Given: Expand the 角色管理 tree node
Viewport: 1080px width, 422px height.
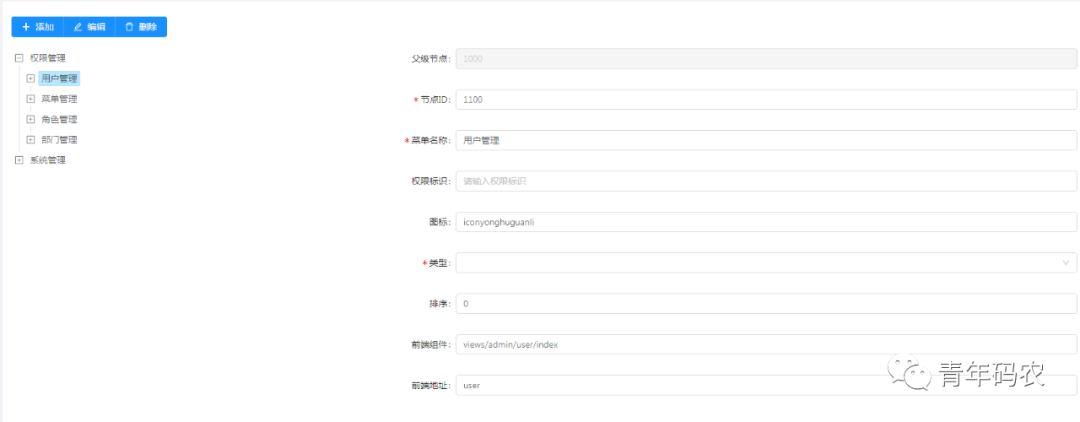Looking at the screenshot, I should tap(30, 119).
